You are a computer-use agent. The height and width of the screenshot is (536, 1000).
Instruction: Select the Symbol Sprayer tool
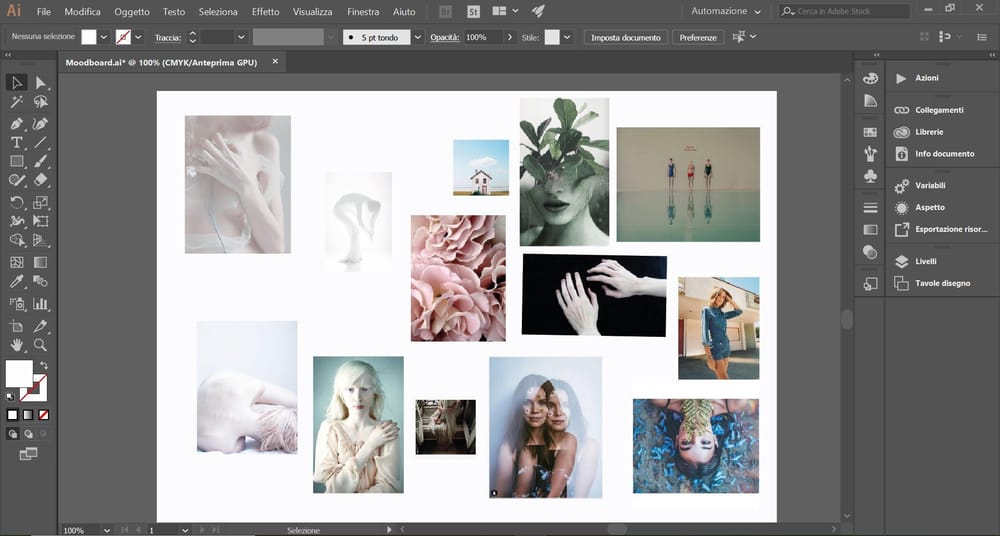[x=17, y=304]
